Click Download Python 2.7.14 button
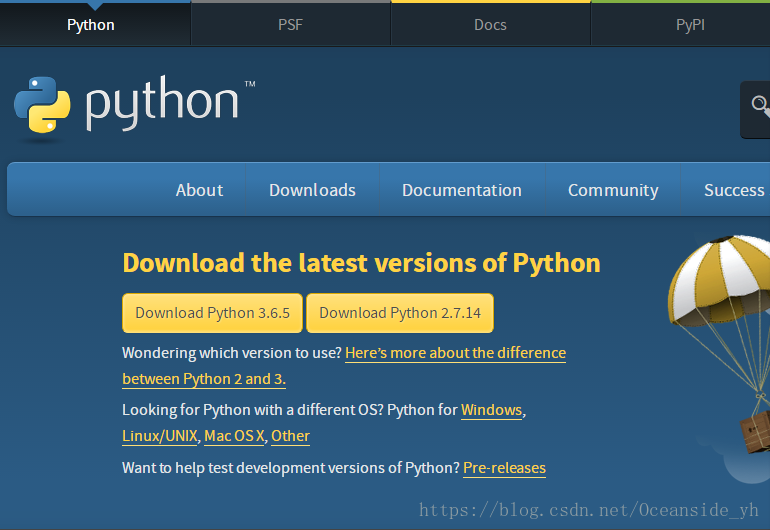The image size is (770, 530). tap(400, 313)
